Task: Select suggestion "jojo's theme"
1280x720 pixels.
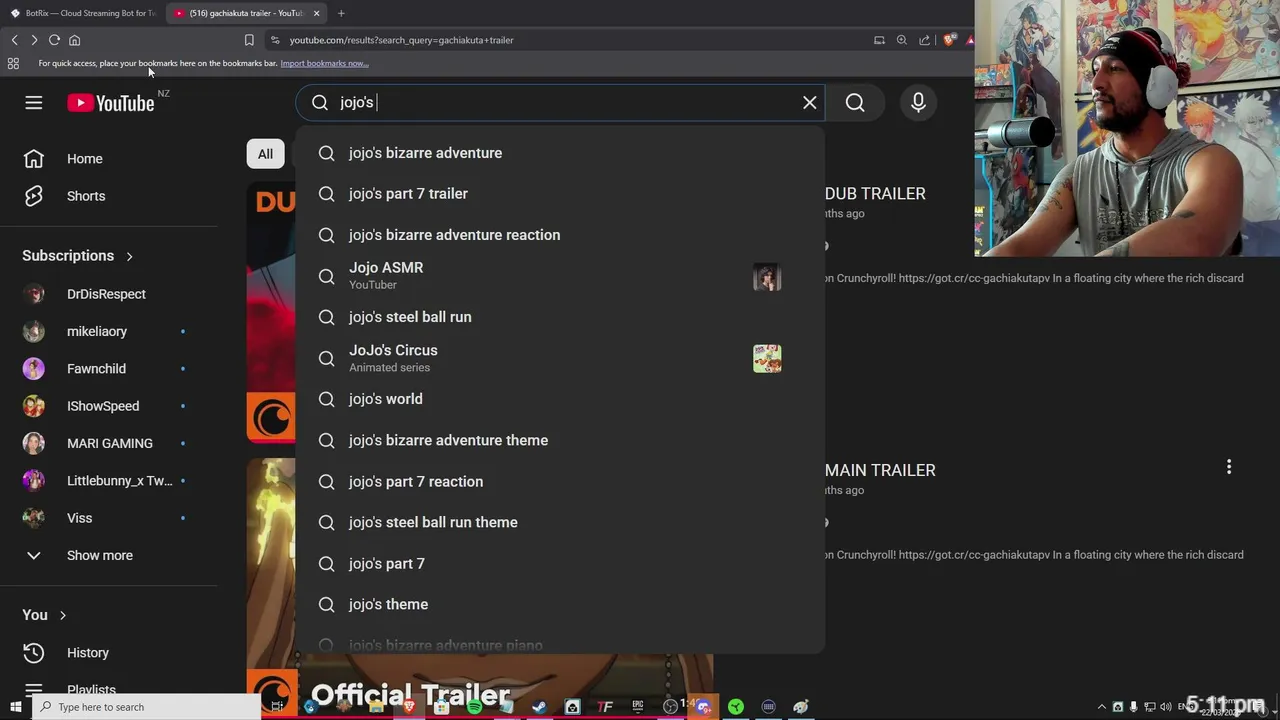Action: [560, 605]
